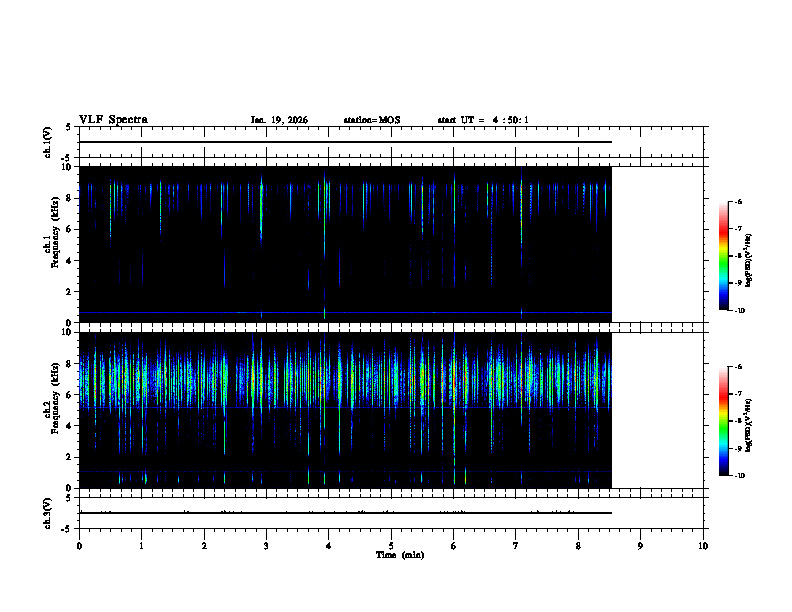Select the date text "Jan. 19, 2026"

click(x=279, y=120)
